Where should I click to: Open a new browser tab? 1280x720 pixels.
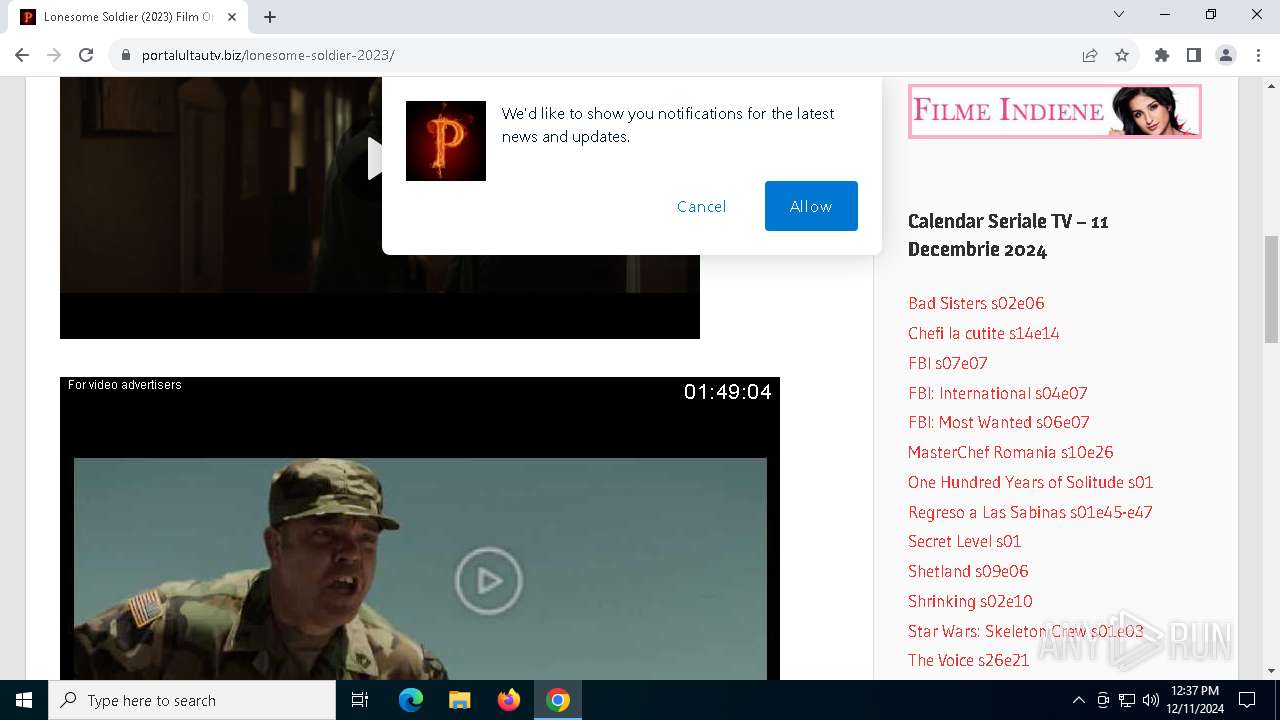click(x=270, y=17)
